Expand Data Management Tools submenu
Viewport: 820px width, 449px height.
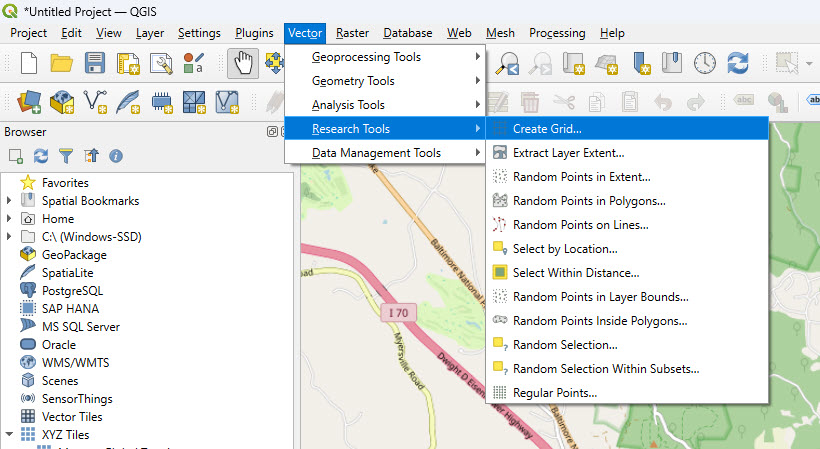385,153
